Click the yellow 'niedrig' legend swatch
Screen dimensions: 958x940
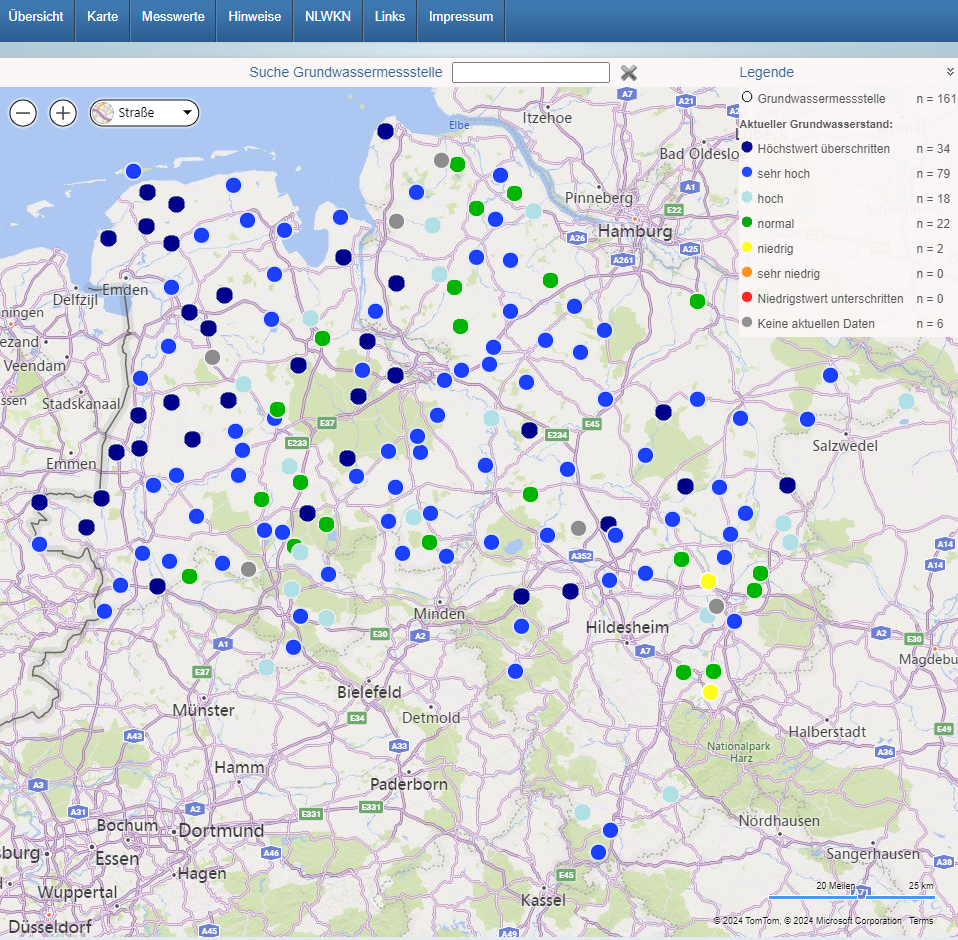(746, 248)
